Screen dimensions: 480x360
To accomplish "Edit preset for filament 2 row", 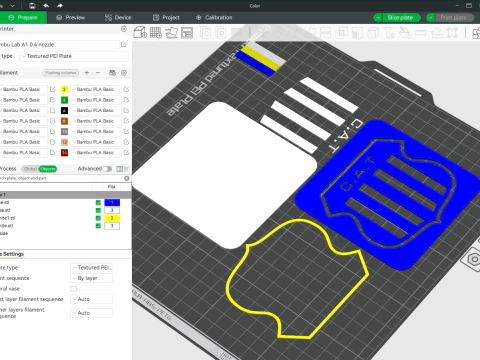I will coord(126,89).
